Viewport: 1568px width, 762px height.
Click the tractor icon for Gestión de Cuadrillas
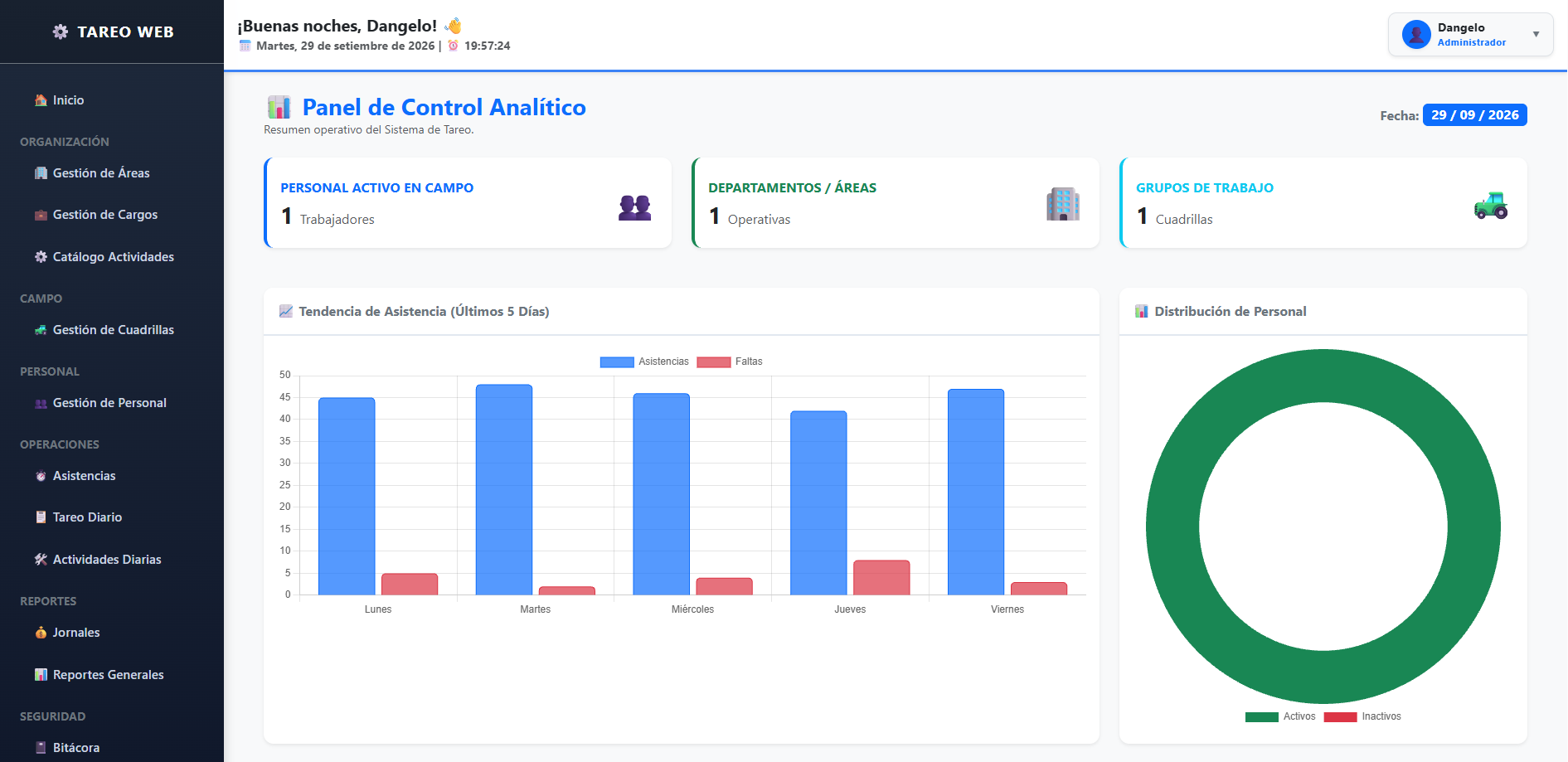pos(41,330)
